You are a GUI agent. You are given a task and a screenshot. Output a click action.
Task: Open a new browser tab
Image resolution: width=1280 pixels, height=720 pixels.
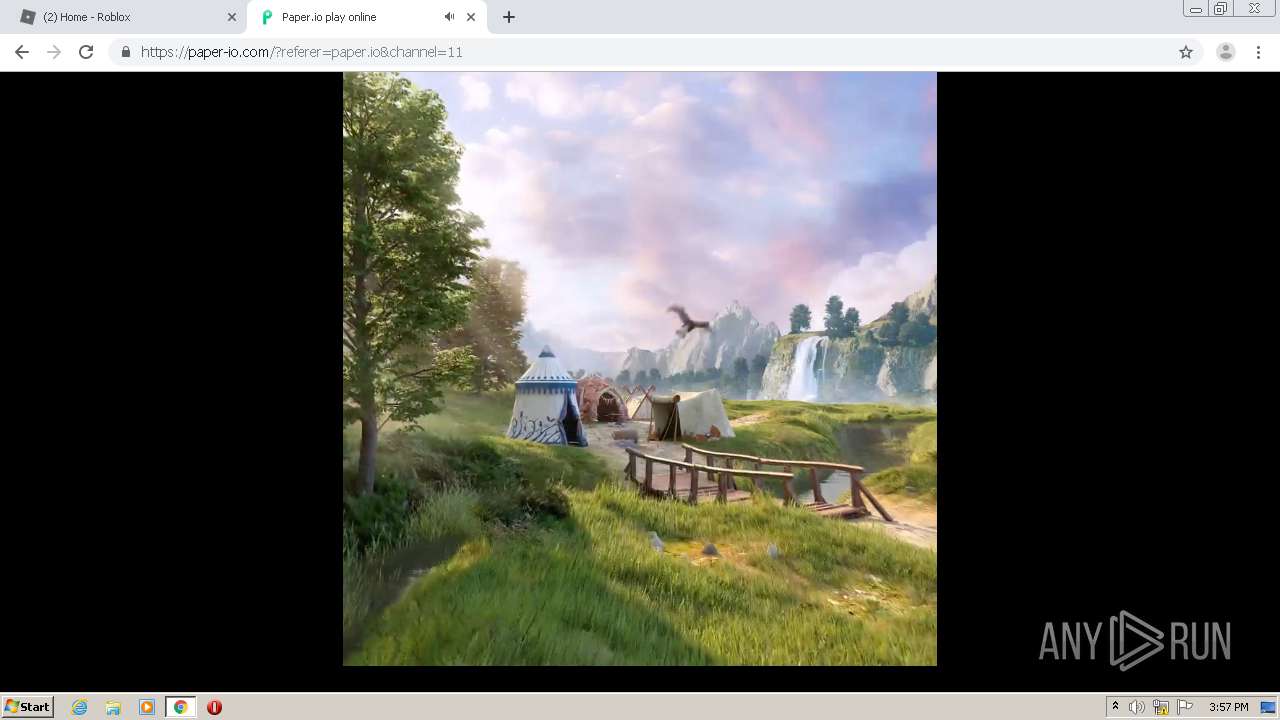click(x=508, y=17)
